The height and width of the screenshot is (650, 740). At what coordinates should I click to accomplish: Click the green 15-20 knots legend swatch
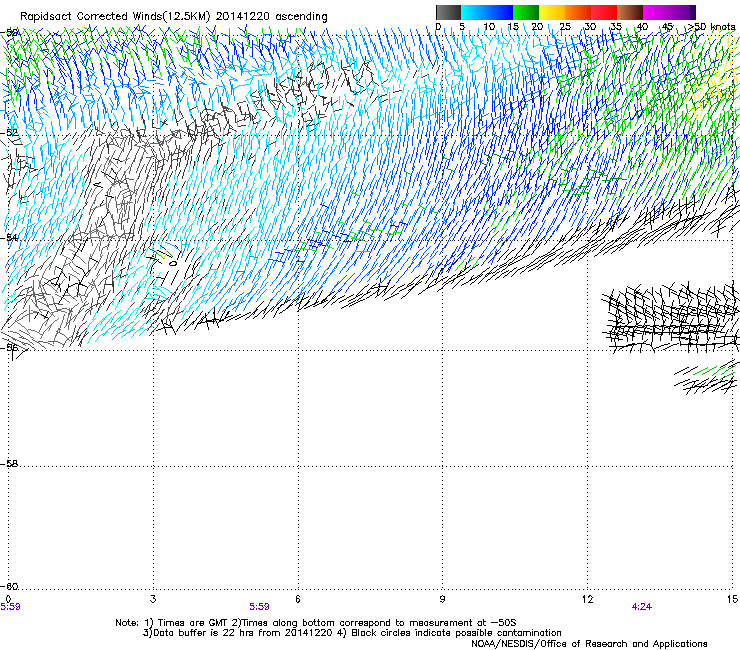coord(526,12)
